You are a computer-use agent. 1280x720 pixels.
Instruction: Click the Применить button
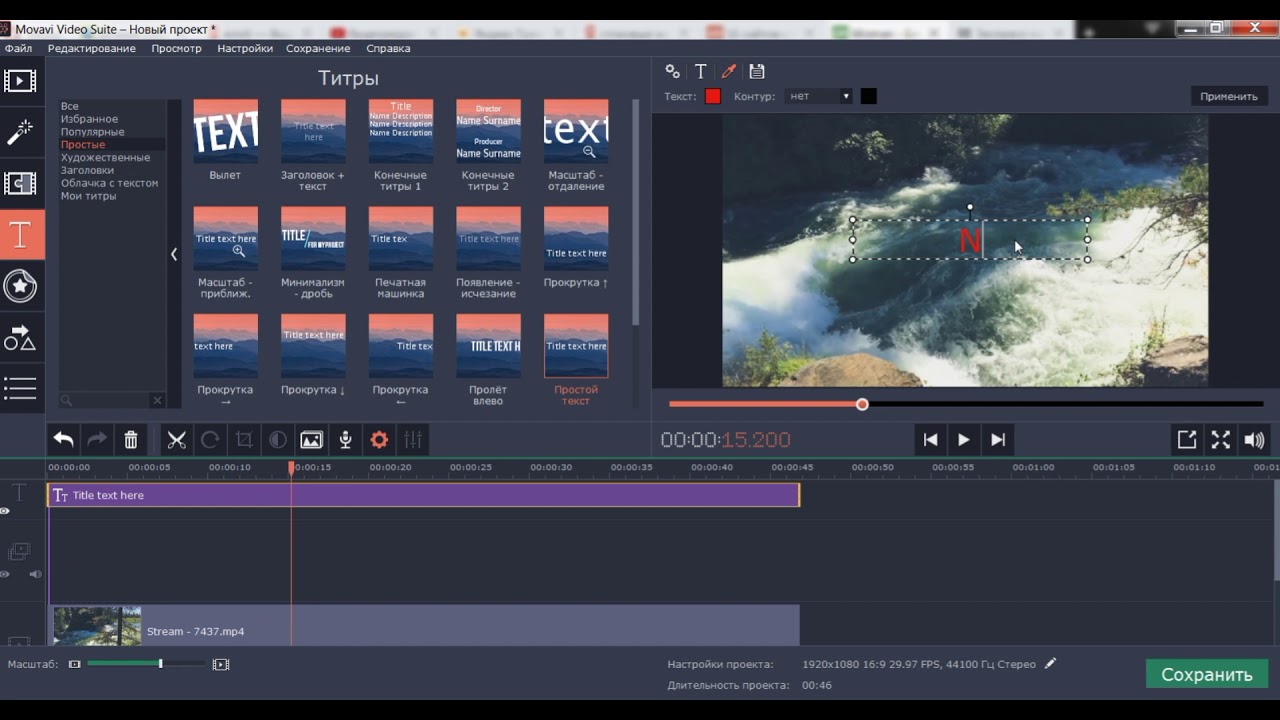tap(1229, 96)
